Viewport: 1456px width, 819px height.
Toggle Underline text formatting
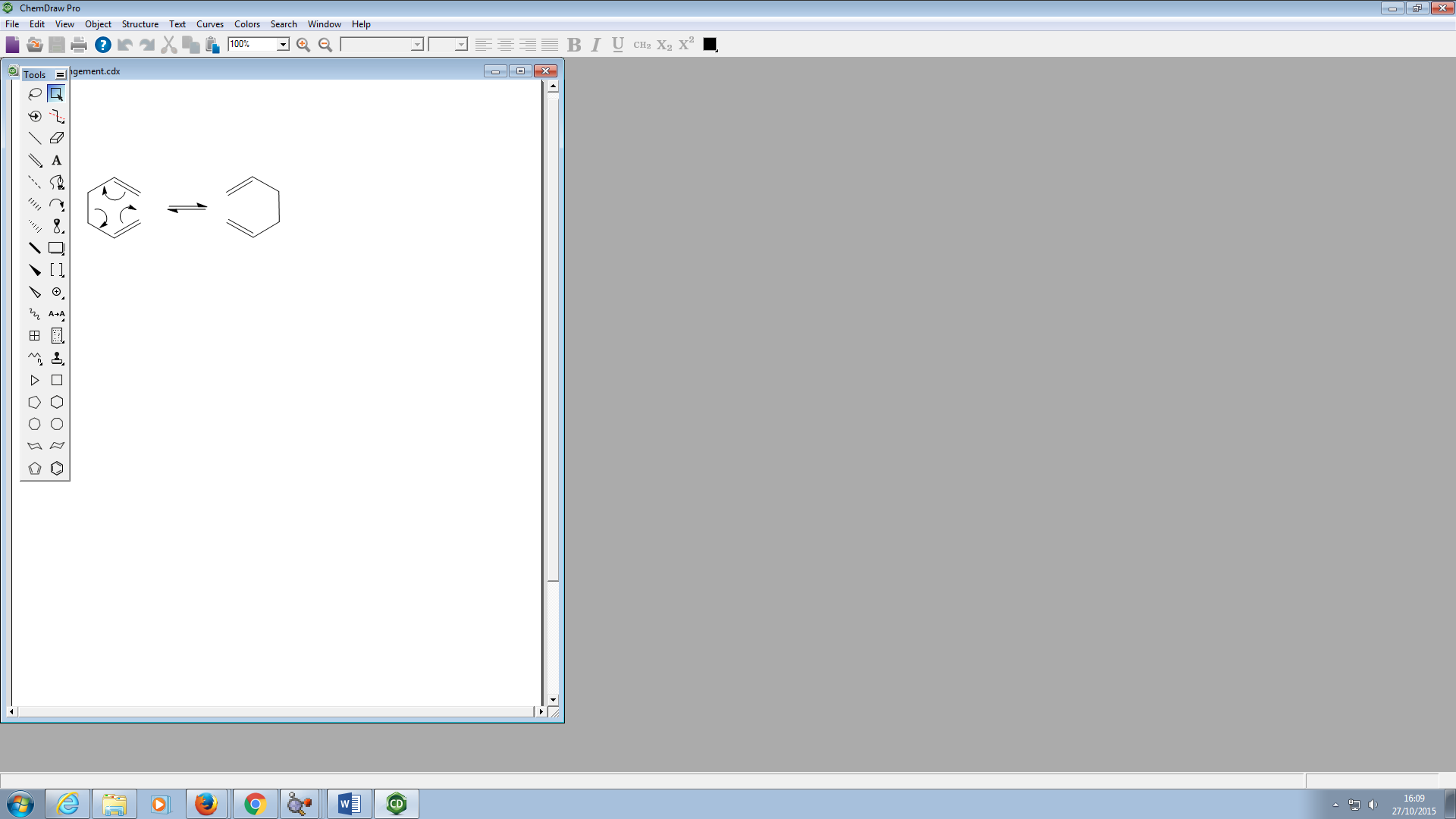pyautogui.click(x=618, y=45)
